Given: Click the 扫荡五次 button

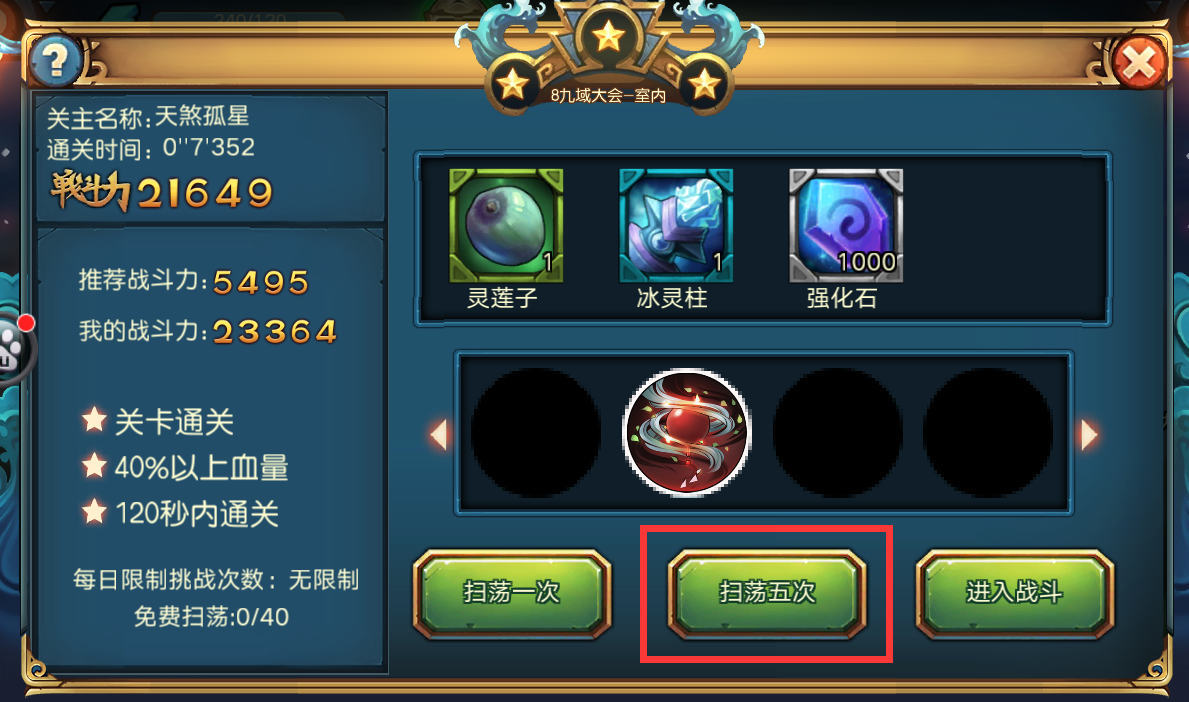Looking at the screenshot, I should (x=767, y=594).
